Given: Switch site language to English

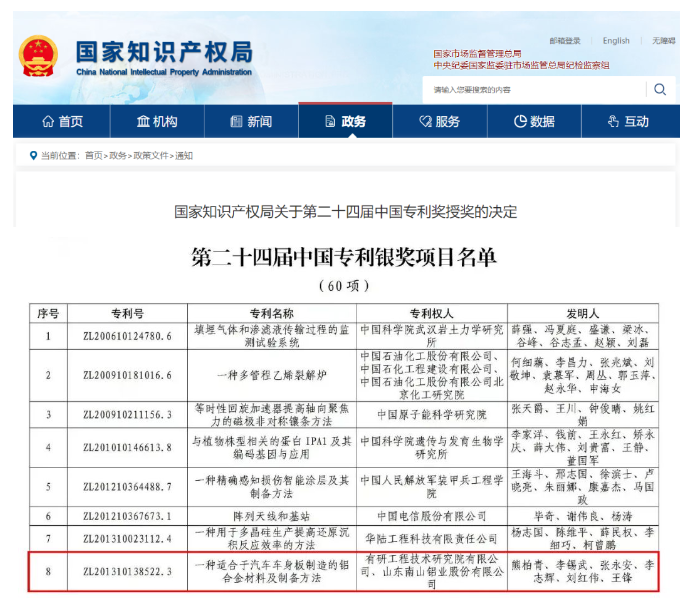Looking at the screenshot, I should (x=616, y=41).
